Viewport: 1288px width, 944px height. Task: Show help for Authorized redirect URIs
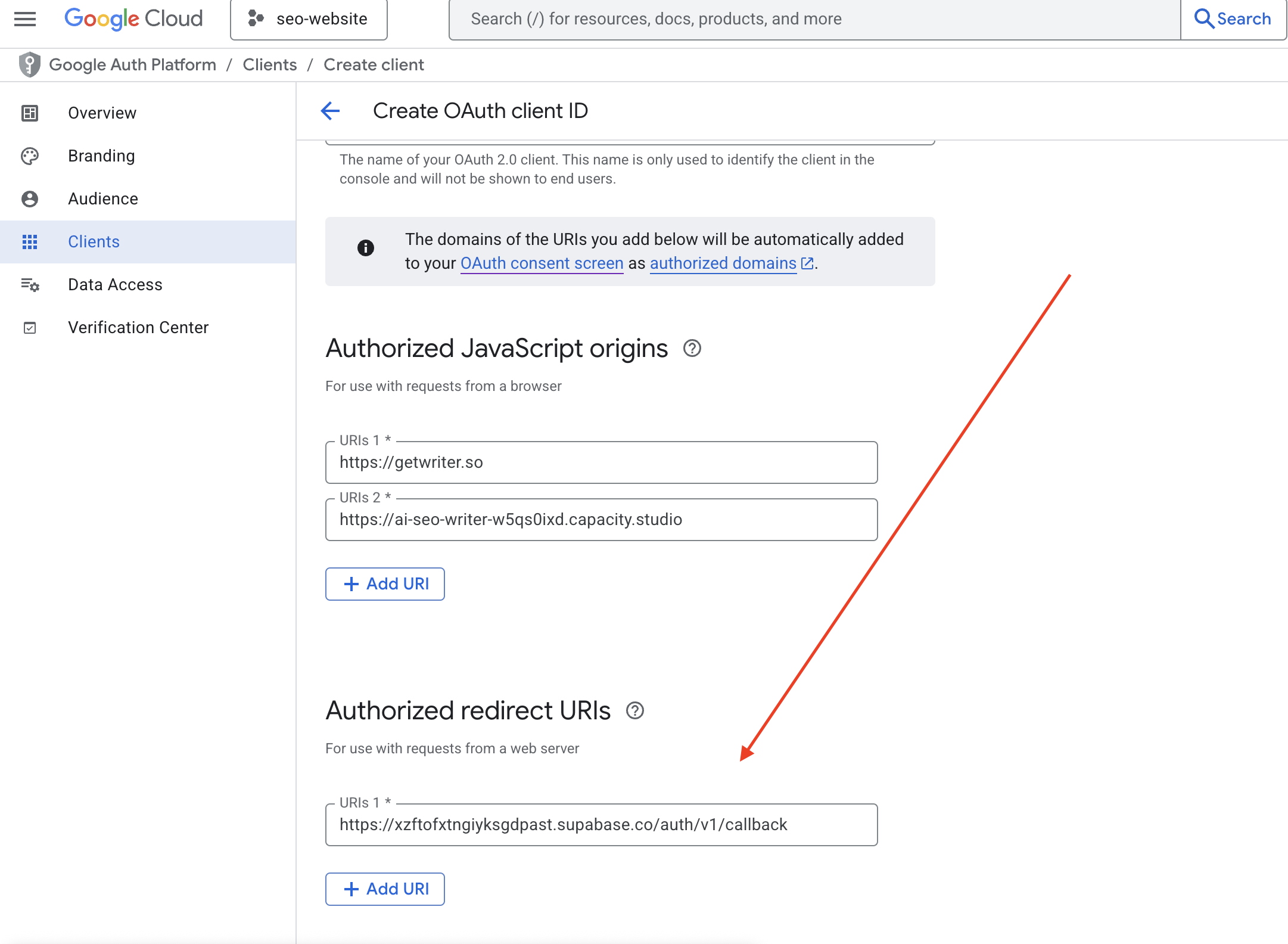pyautogui.click(x=635, y=710)
